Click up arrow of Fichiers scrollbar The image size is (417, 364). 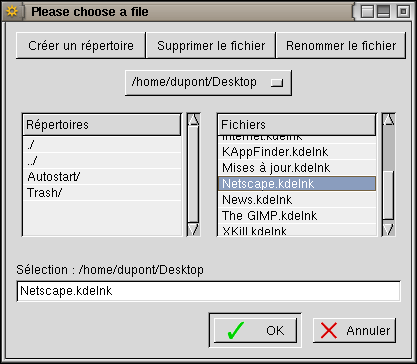[x=388, y=120]
